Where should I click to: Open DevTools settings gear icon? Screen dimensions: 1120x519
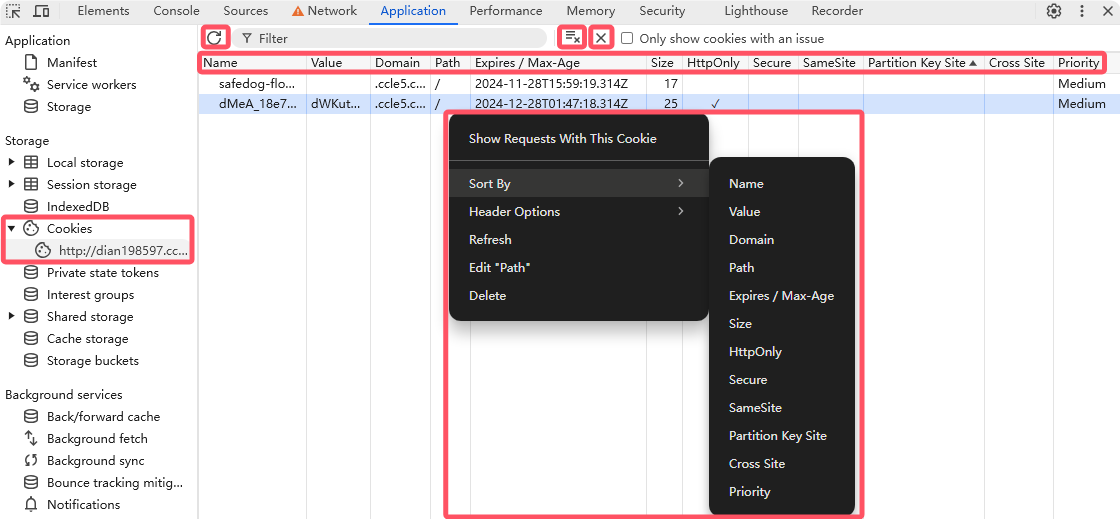point(1054,11)
